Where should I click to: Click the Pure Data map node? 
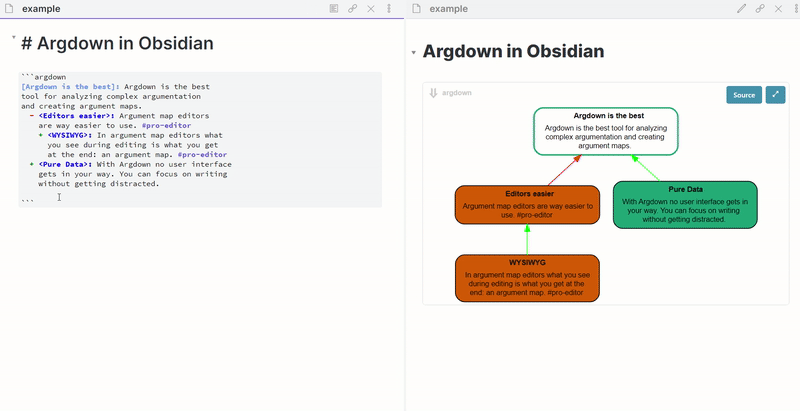[685, 204]
